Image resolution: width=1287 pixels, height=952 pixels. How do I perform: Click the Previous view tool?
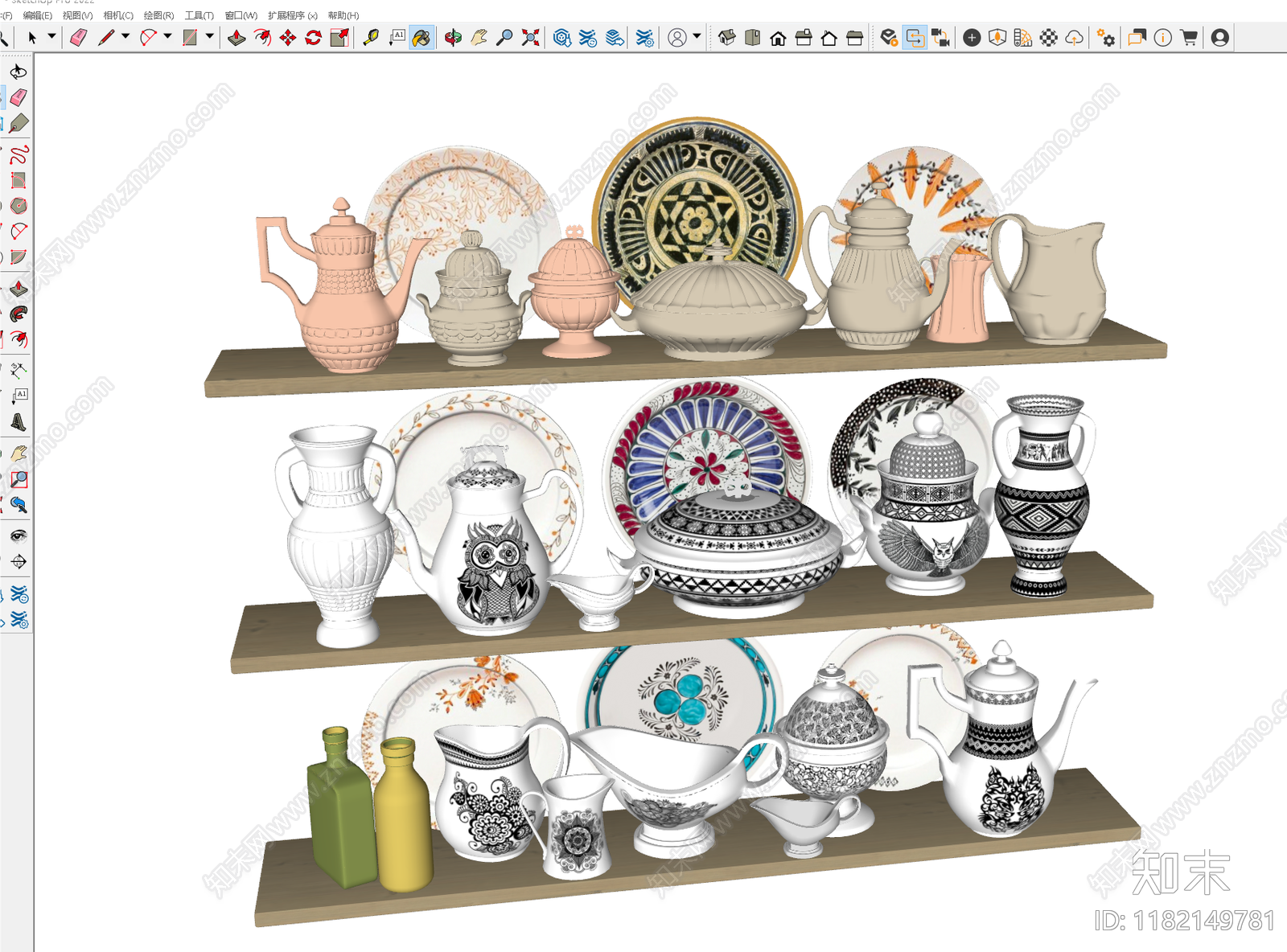(19, 505)
